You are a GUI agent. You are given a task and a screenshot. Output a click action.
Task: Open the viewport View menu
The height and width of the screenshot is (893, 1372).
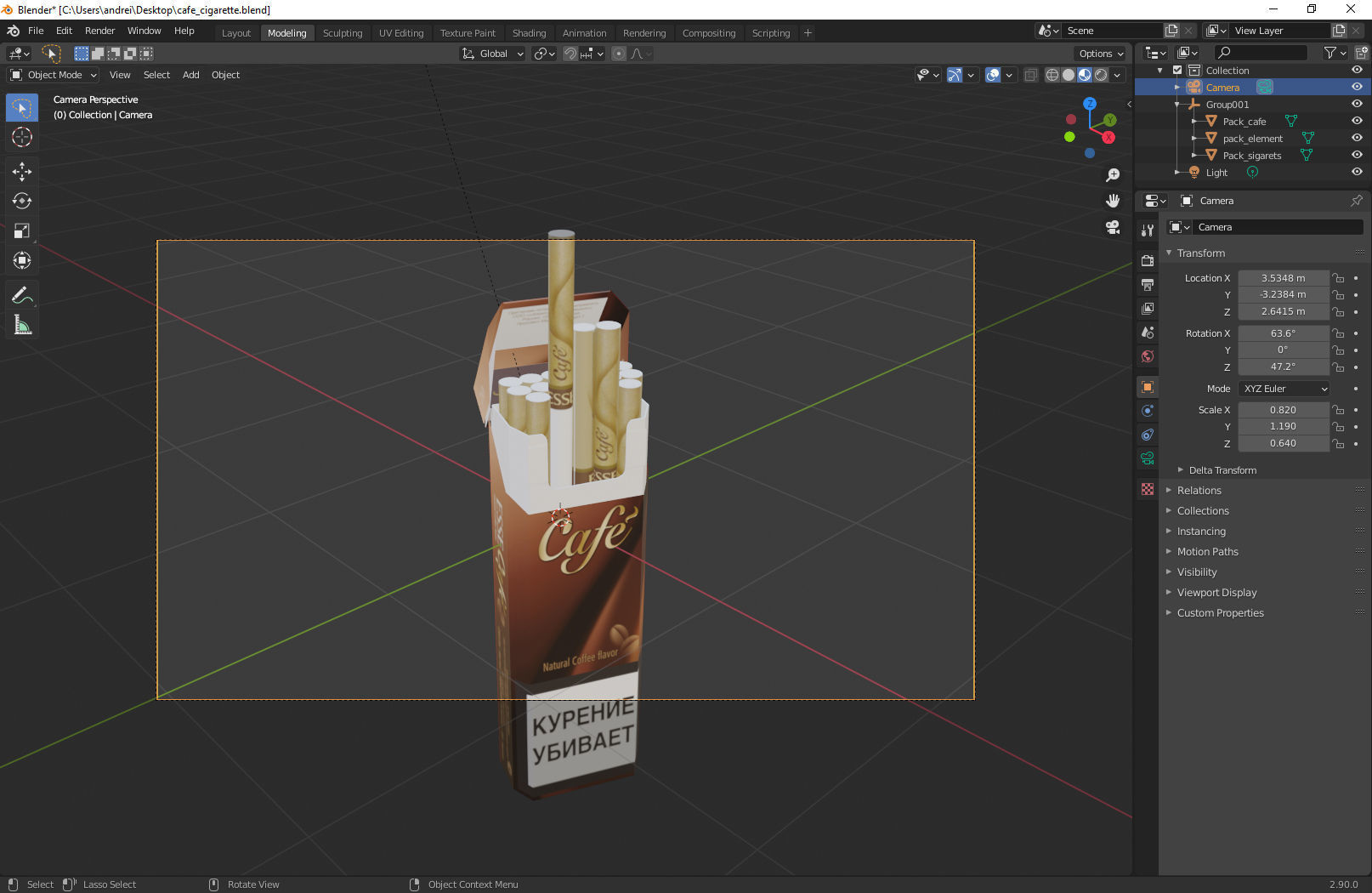[x=120, y=75]
